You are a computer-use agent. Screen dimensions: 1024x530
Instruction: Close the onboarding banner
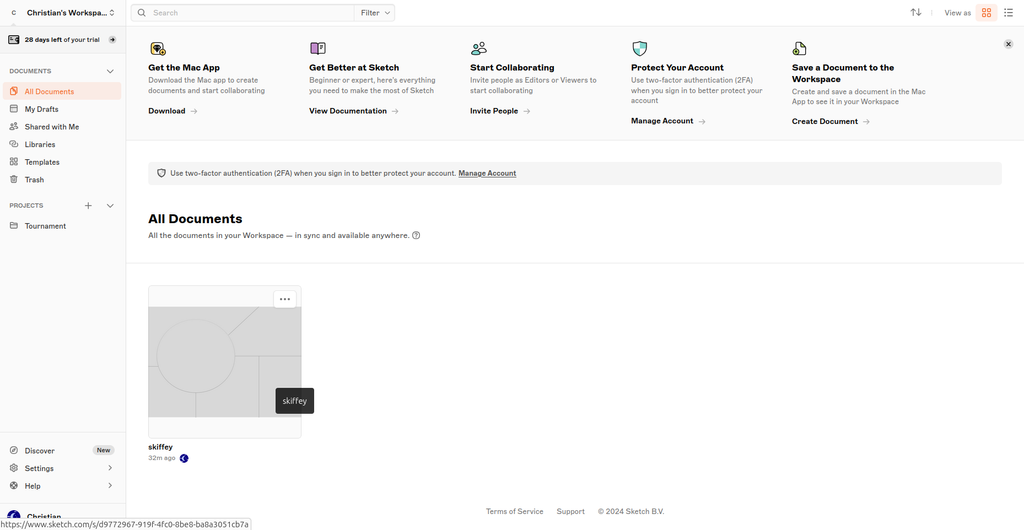click(x=1008, y=44)
